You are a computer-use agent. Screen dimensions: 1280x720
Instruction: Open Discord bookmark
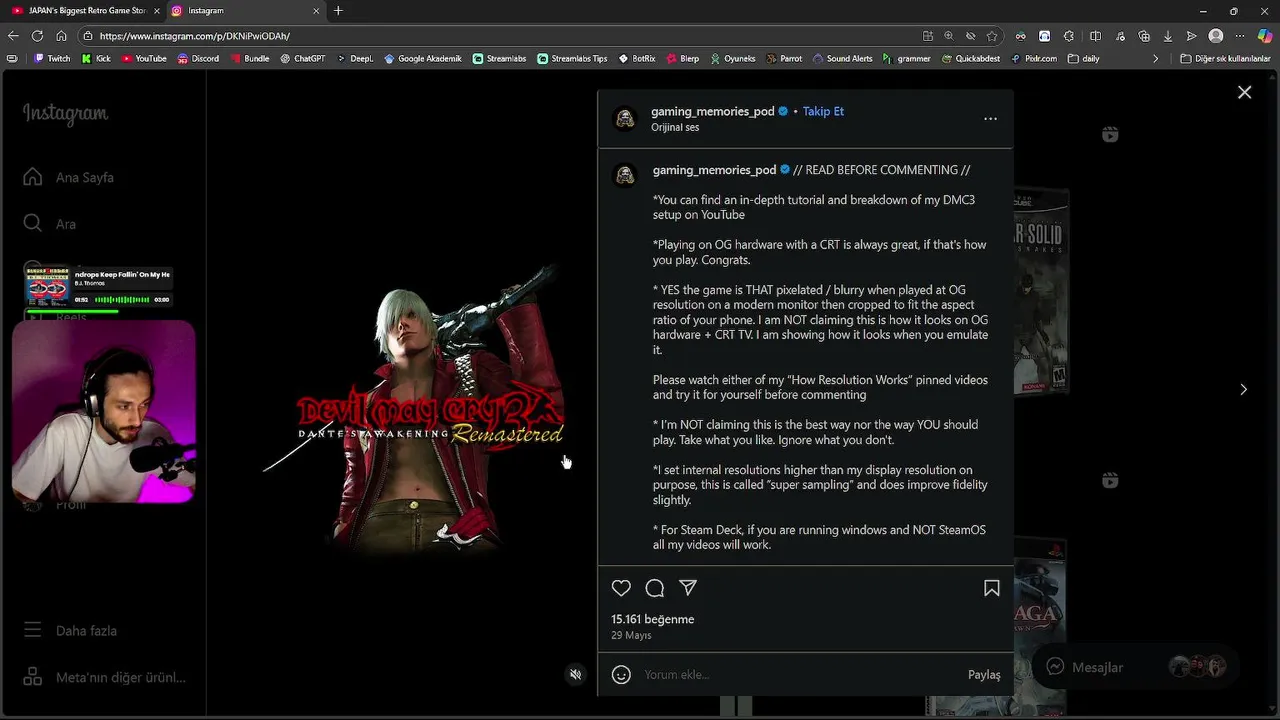point(198,58)
